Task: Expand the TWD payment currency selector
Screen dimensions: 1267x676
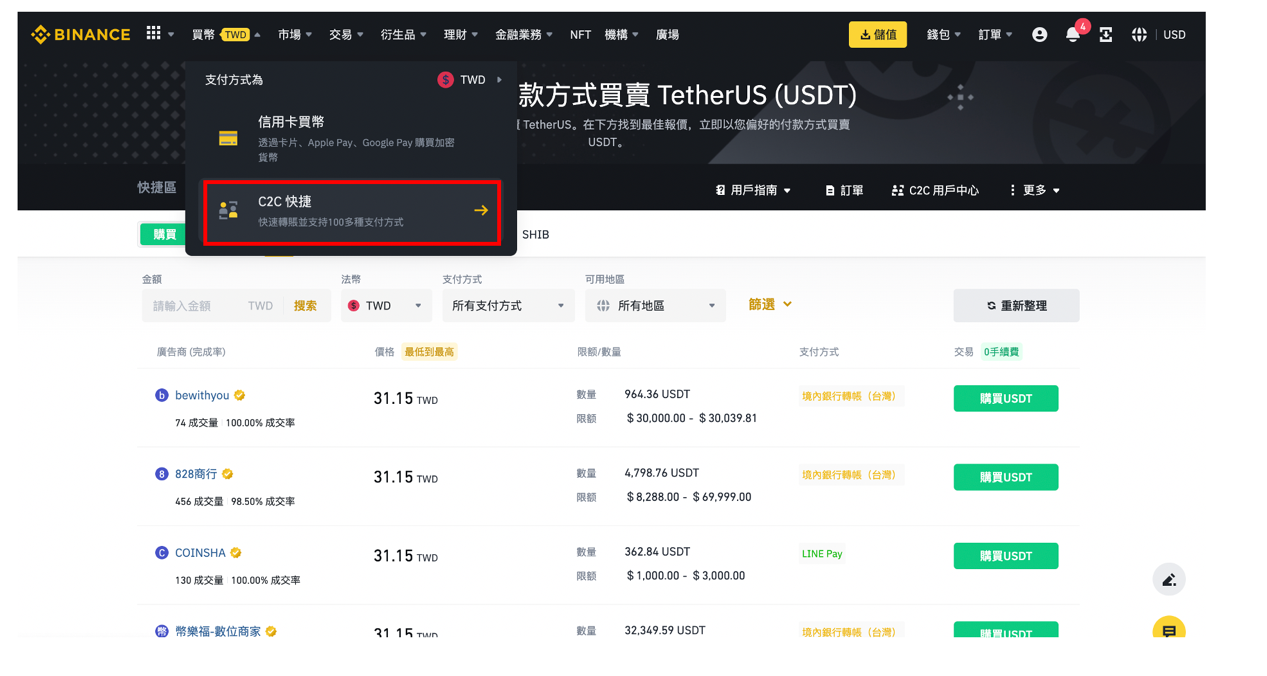Action: pos(470,80)
